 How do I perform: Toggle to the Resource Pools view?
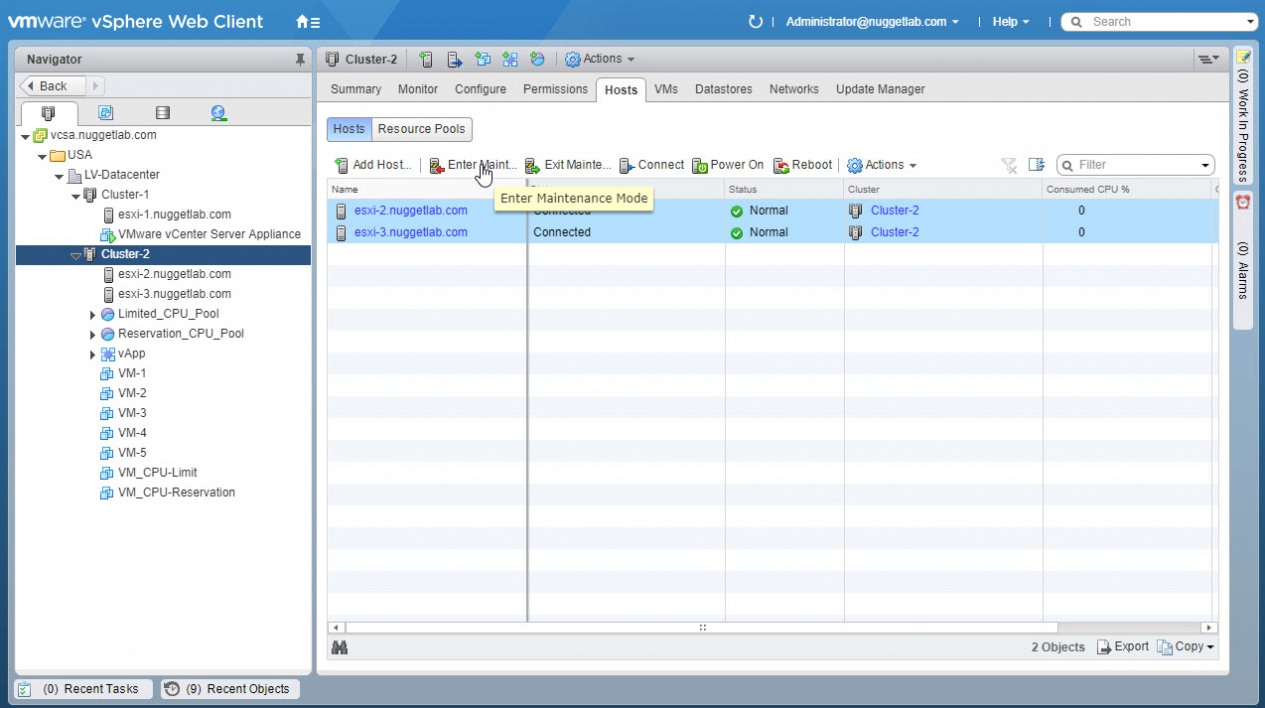pos(421,129)
